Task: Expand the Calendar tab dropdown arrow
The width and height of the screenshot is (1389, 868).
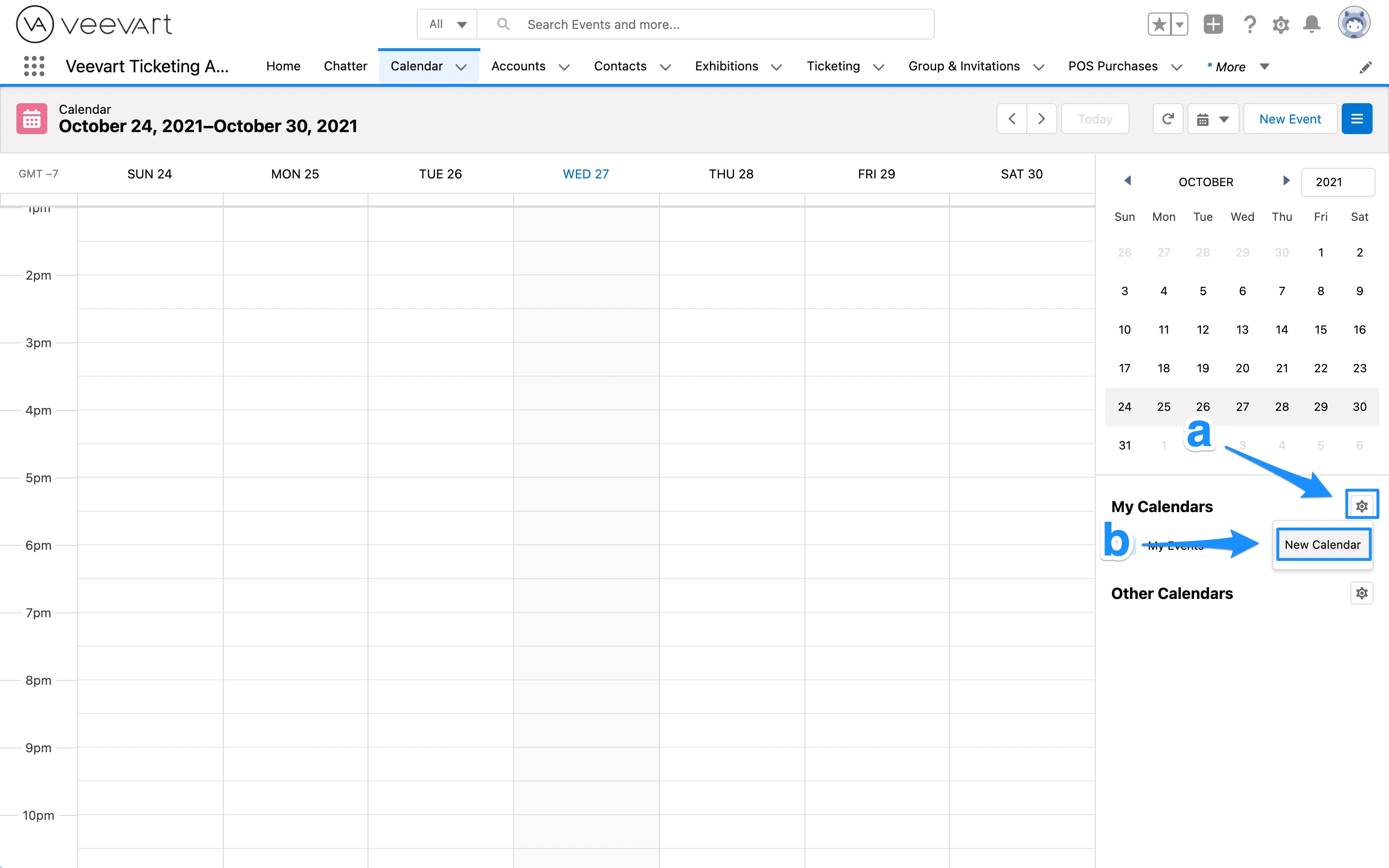Action: (462, 67)
